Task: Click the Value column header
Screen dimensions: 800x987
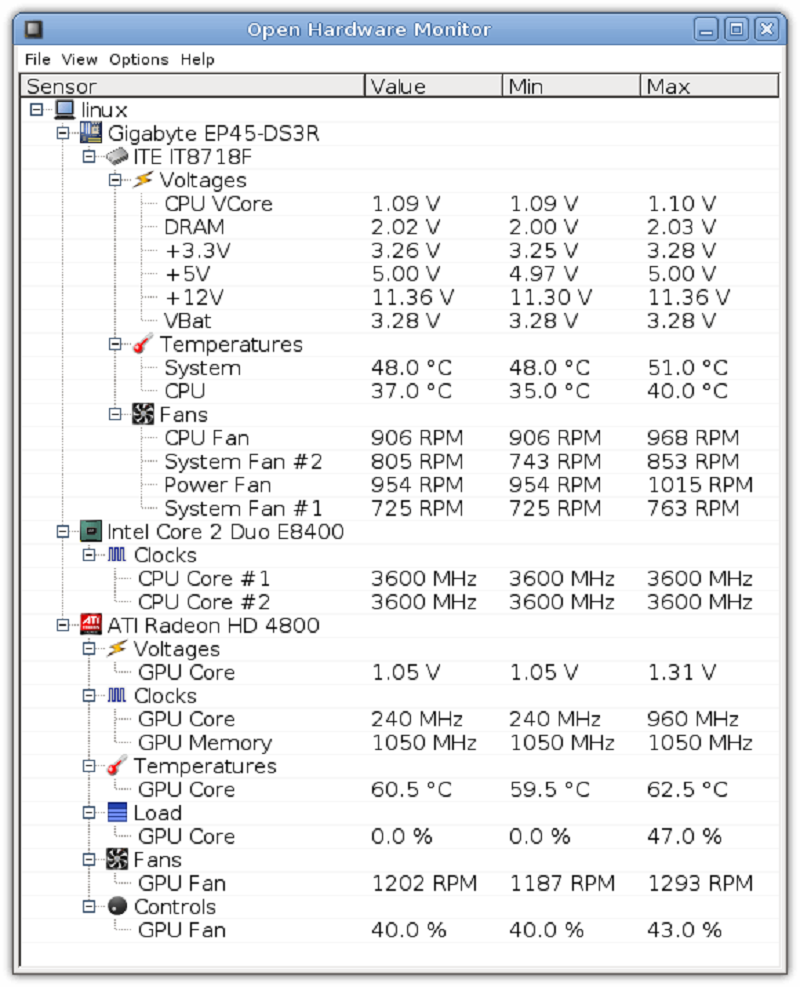Action: coord(434,86)
